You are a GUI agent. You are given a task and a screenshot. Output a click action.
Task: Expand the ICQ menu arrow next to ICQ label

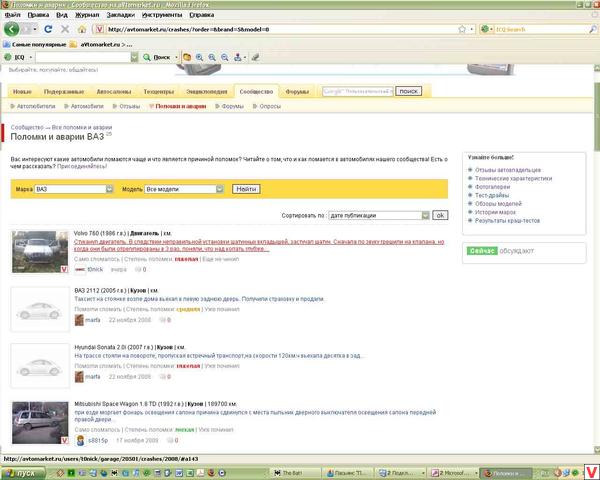click(x=31, y=57)
